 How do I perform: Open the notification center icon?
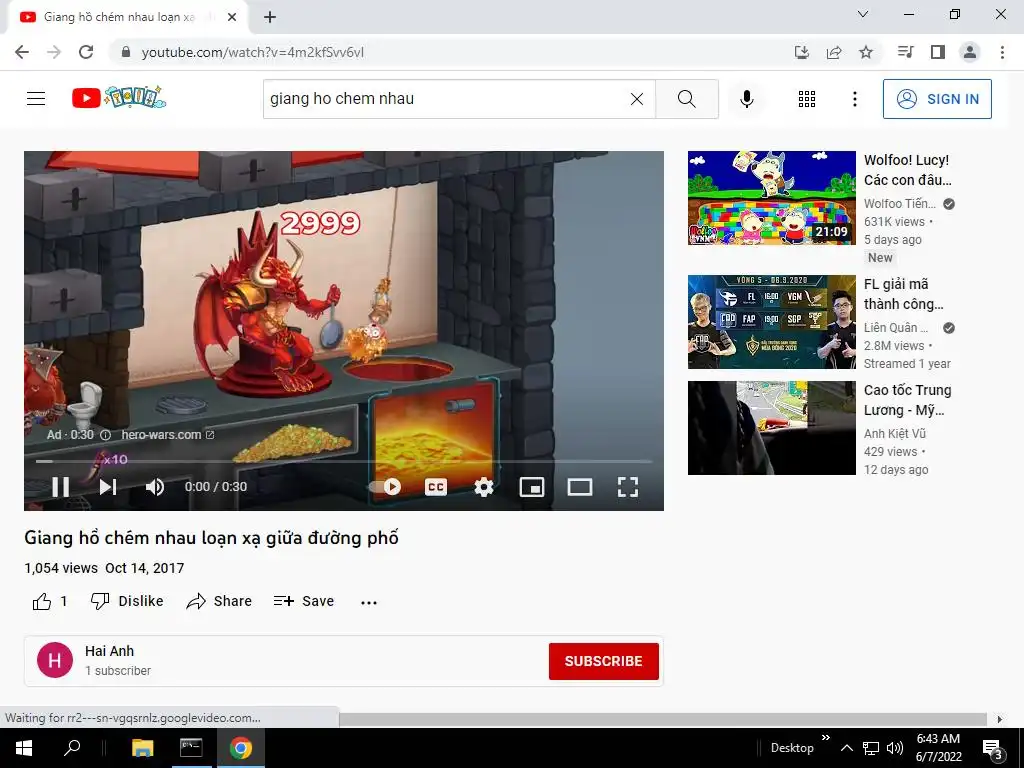(992, 749)
